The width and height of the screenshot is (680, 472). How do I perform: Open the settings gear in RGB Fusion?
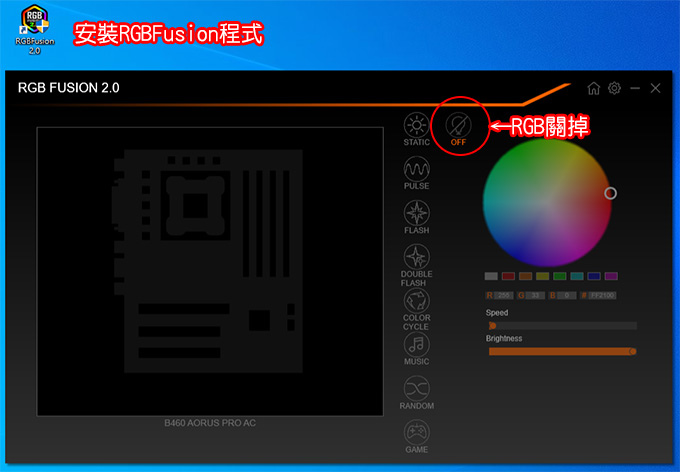click(x=614, y=88)
